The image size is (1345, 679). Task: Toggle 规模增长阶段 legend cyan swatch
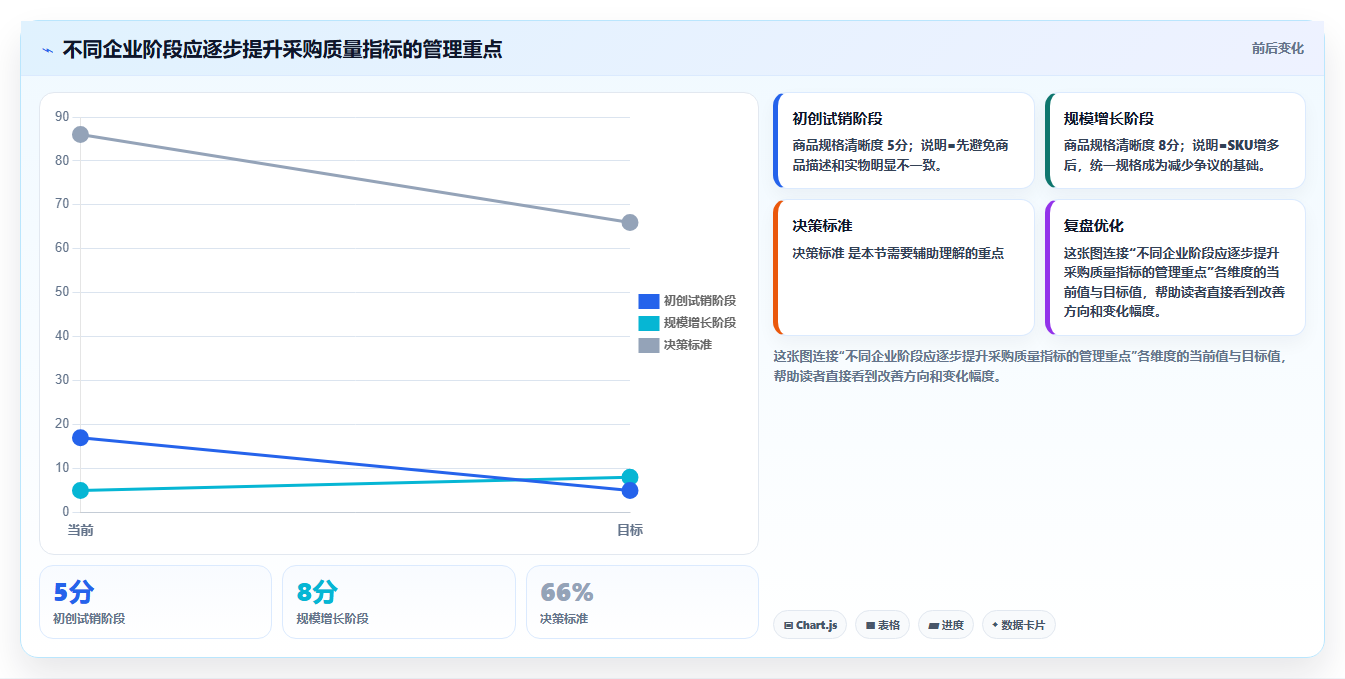(649, 323)
